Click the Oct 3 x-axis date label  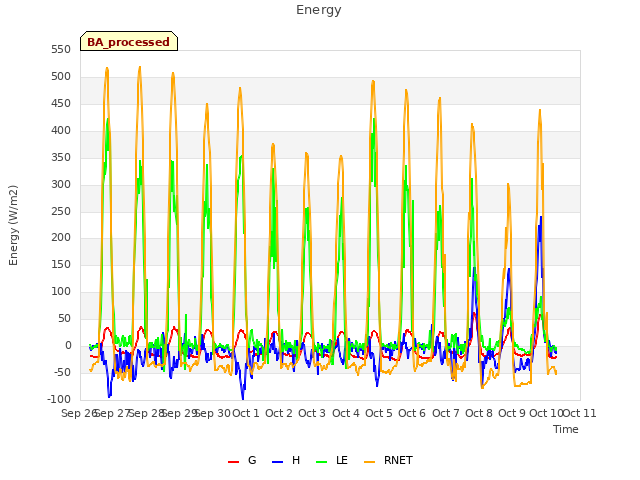[x=312, y=413]
